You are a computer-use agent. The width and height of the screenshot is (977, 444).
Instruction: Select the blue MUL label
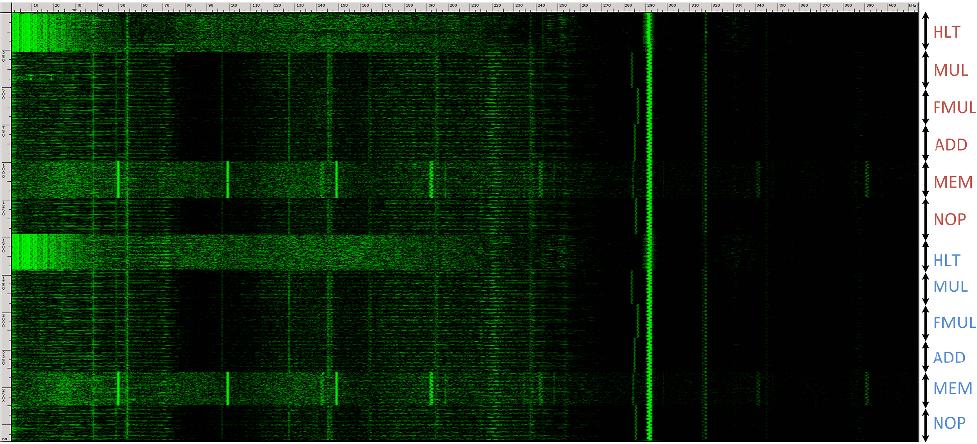pyautogui.click(x=949, y=287)
